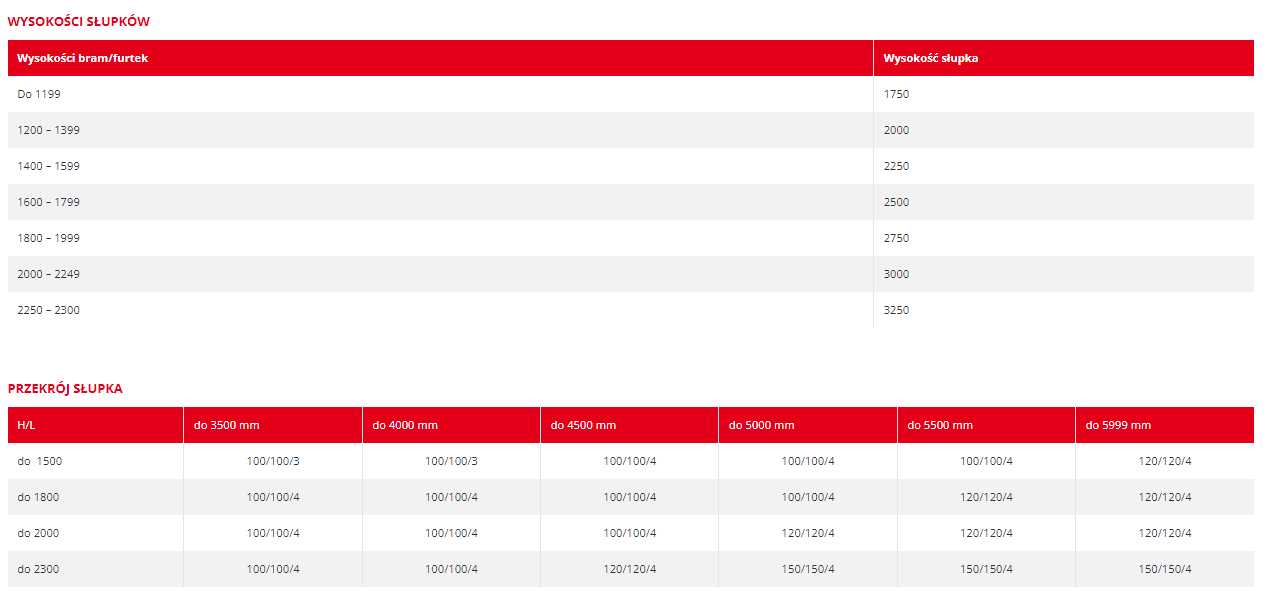Click 150/150/4 under do 5500 mm, row do 2300

[986, 569]
